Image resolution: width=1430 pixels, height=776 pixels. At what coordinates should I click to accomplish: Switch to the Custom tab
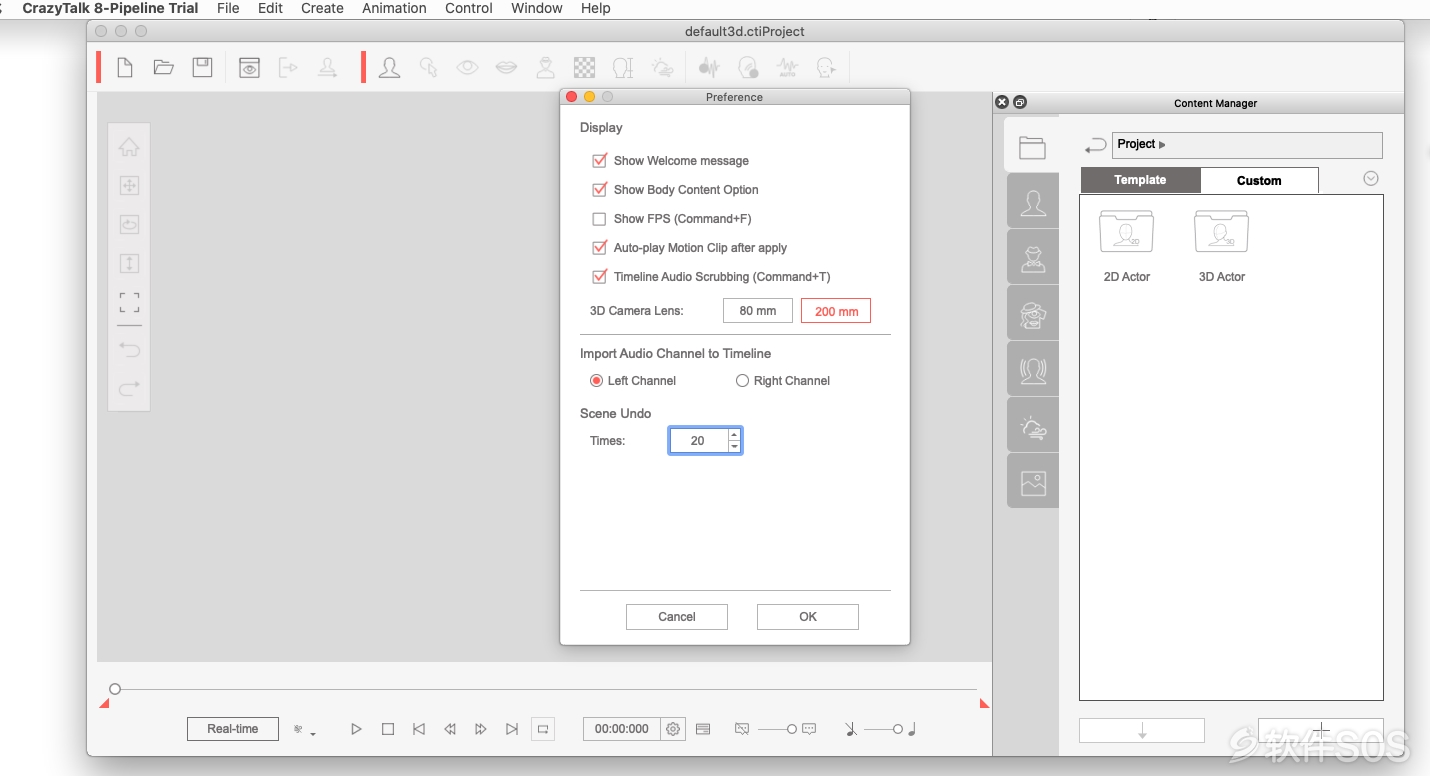point(1259,180)
